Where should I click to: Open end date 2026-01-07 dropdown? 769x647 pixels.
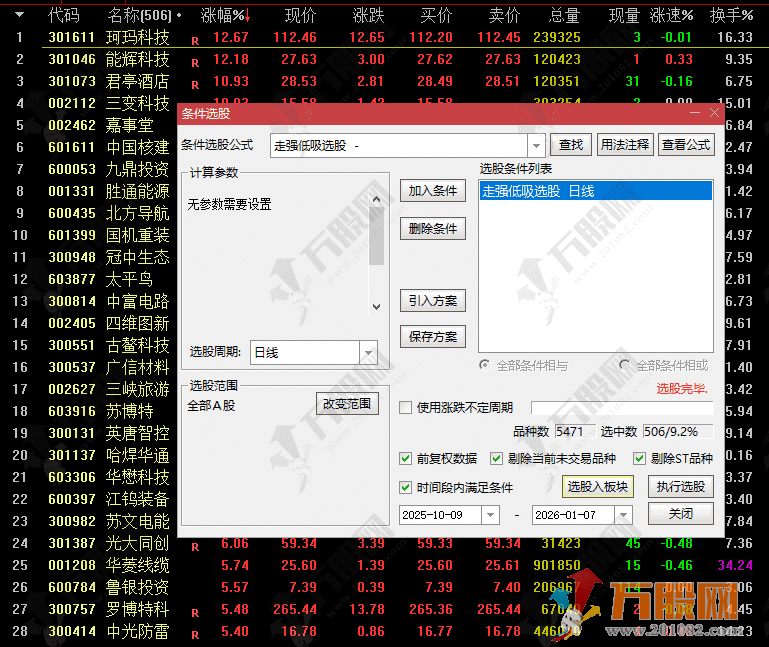coord(623,515)
